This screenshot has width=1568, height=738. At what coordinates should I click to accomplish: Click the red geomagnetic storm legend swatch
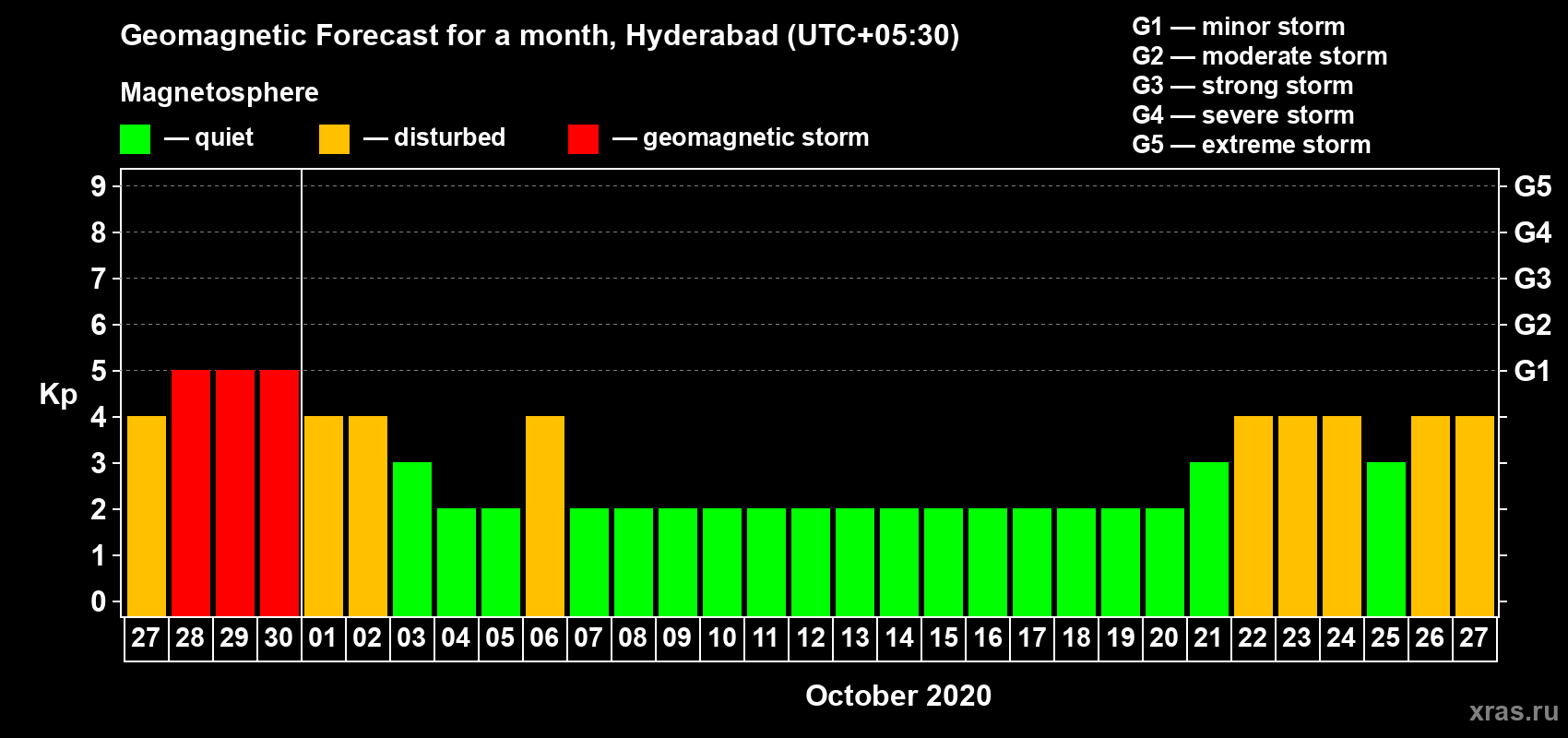coord(583,139)
